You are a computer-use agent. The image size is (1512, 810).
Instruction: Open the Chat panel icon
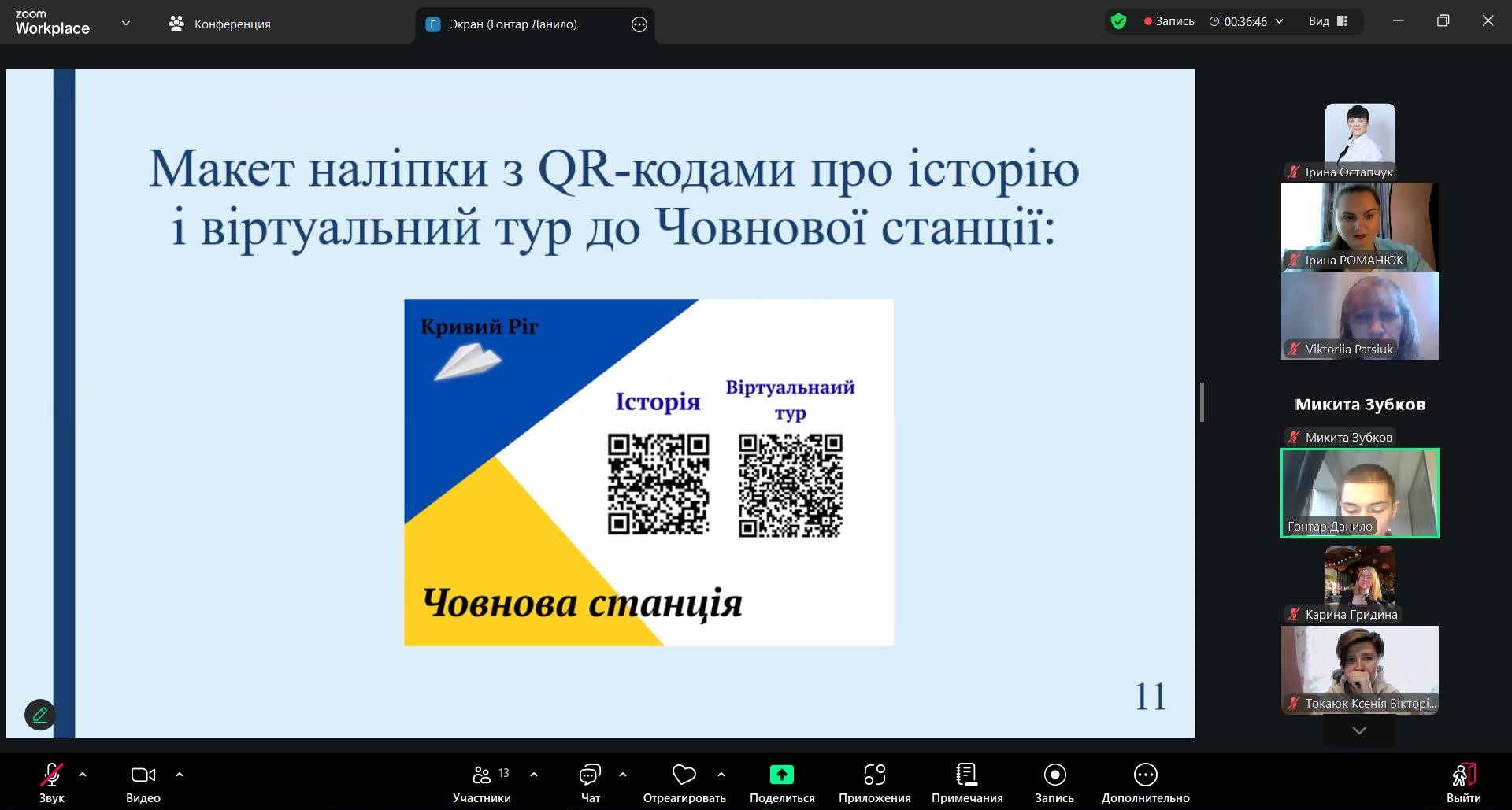[590, 775]
